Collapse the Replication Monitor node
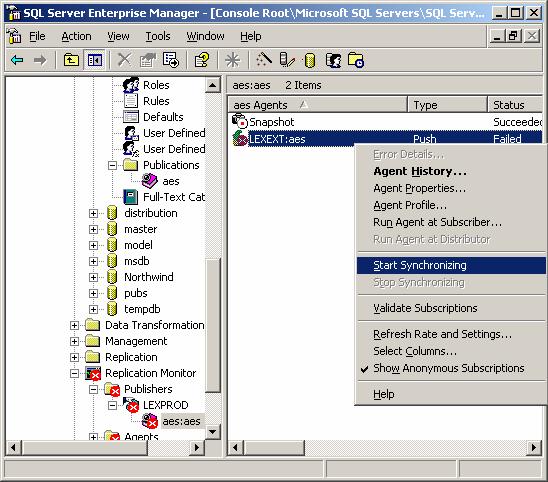Viewport: 548px width, 482px height. tap(74, 373)
